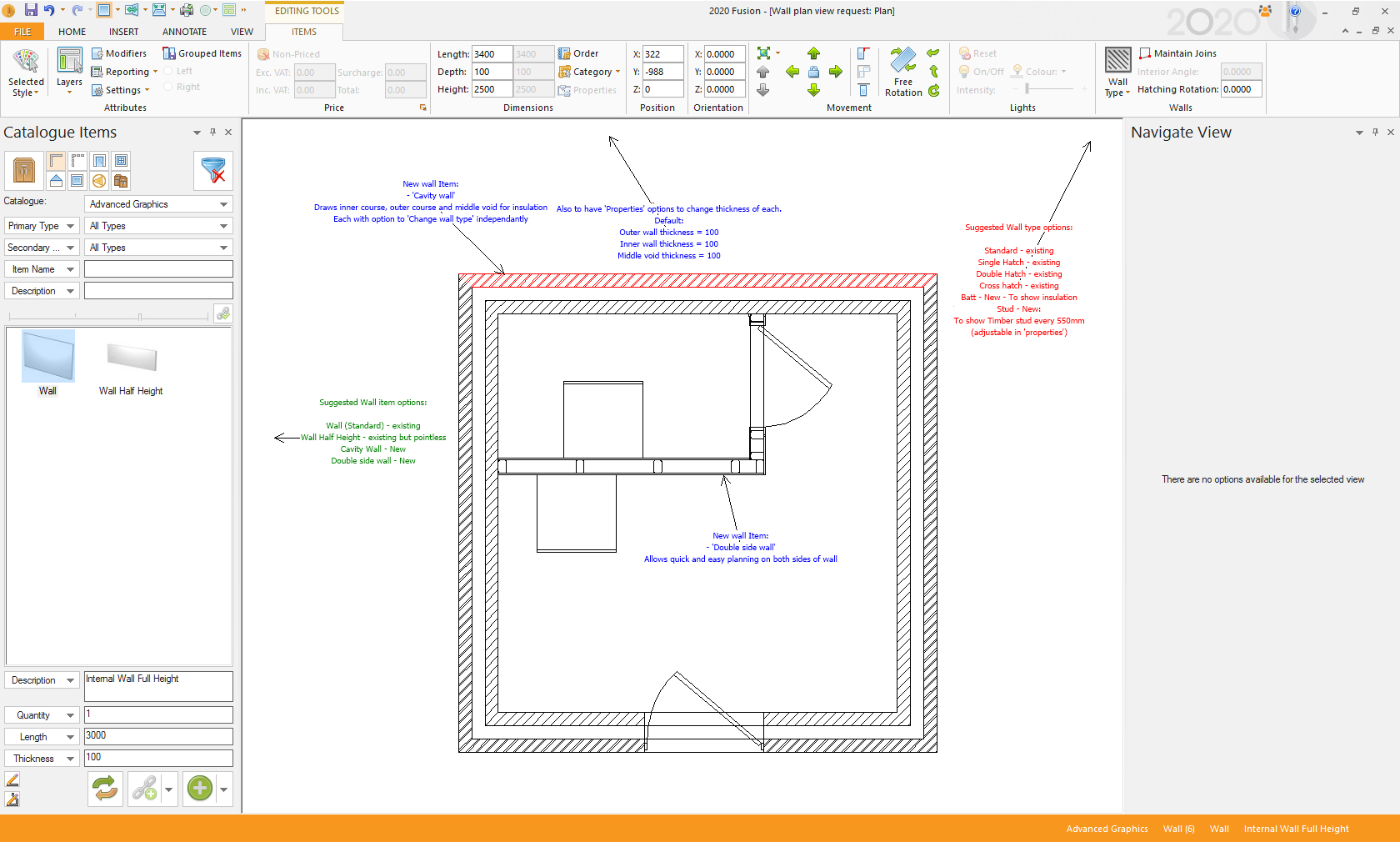
Task: Move item up with green up arrow
Action: click(813, 53)
